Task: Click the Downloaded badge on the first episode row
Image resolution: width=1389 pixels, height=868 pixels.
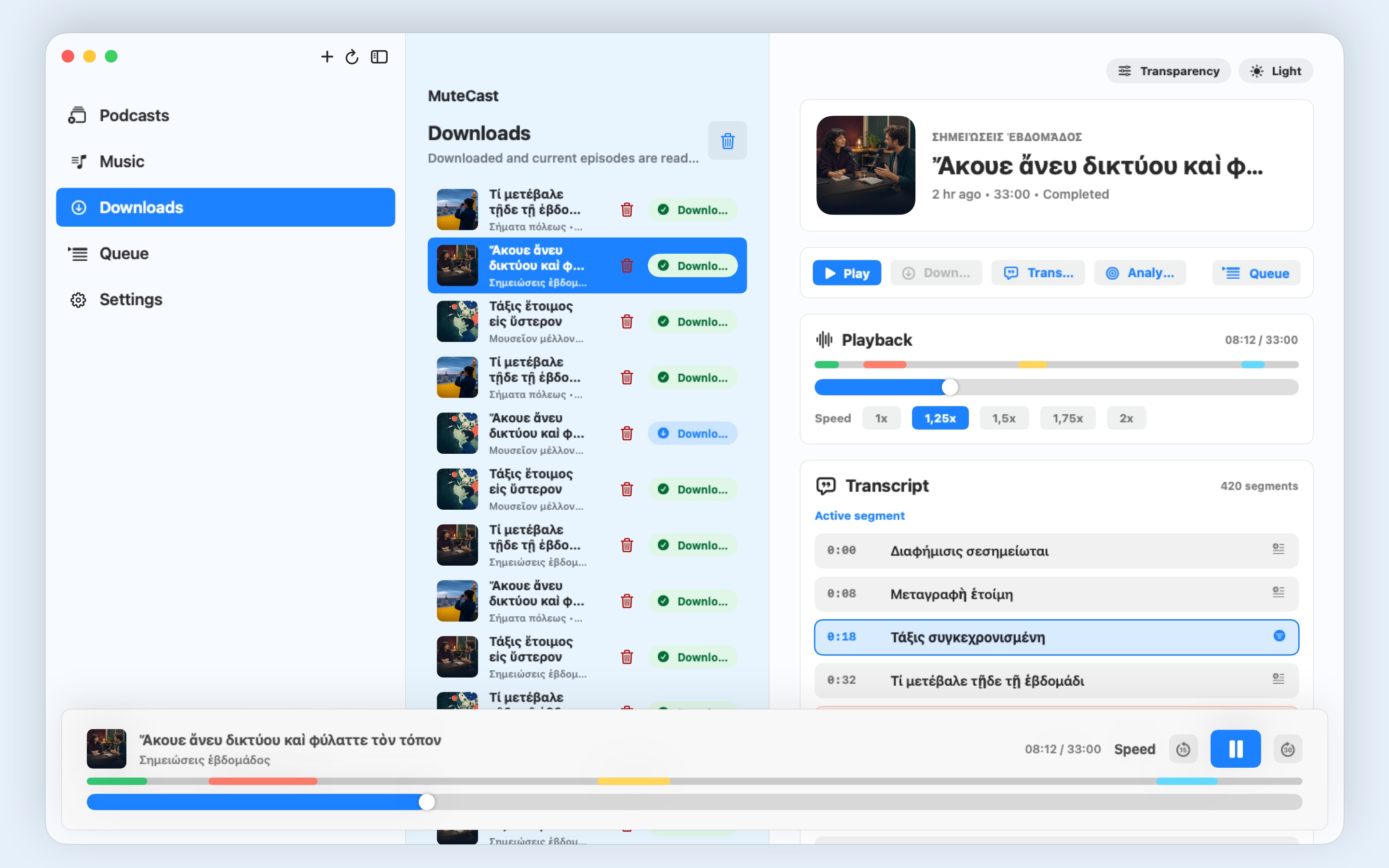Action: (x=693, y=210)
